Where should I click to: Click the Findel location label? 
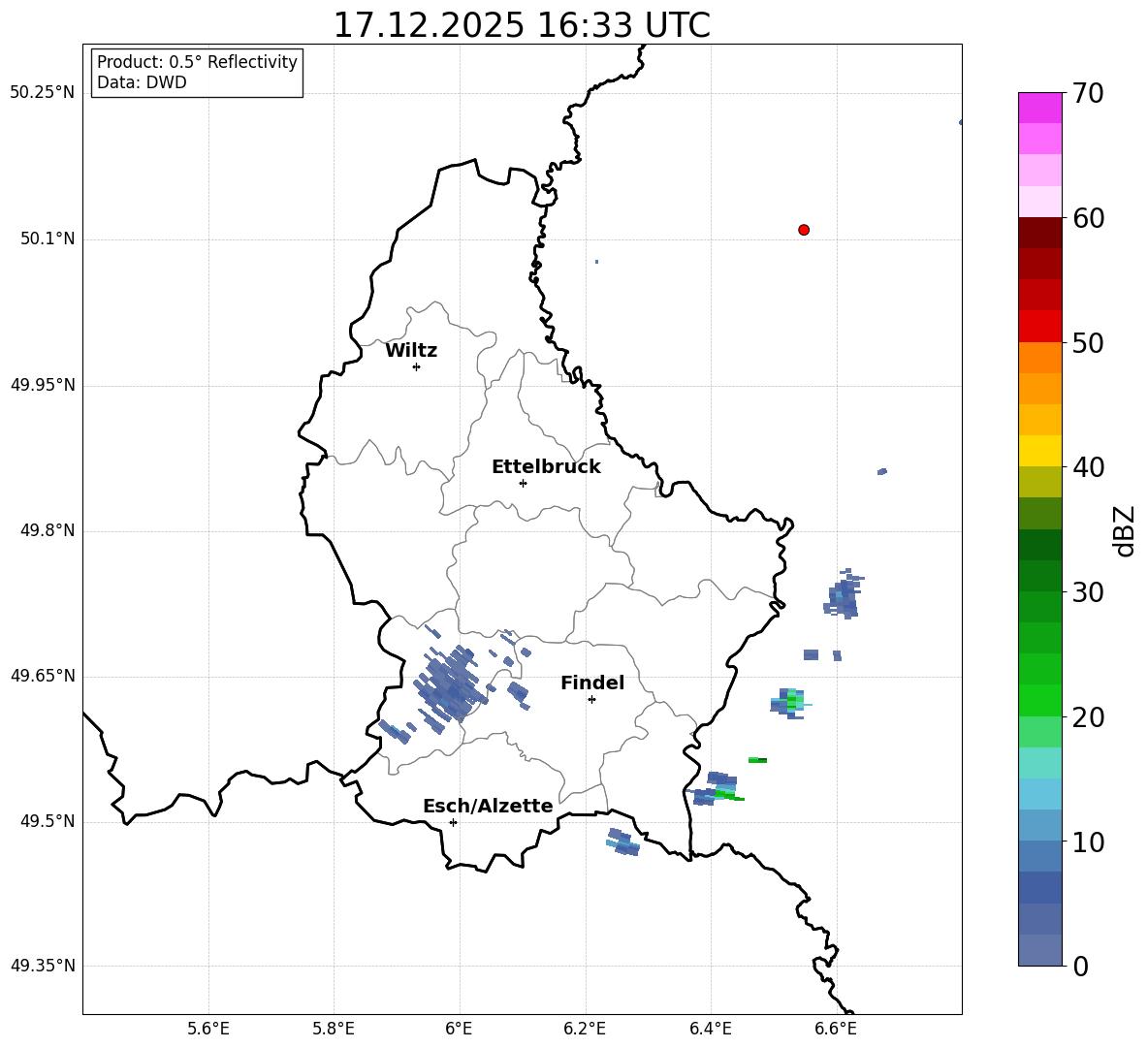[x=592, y=683]
